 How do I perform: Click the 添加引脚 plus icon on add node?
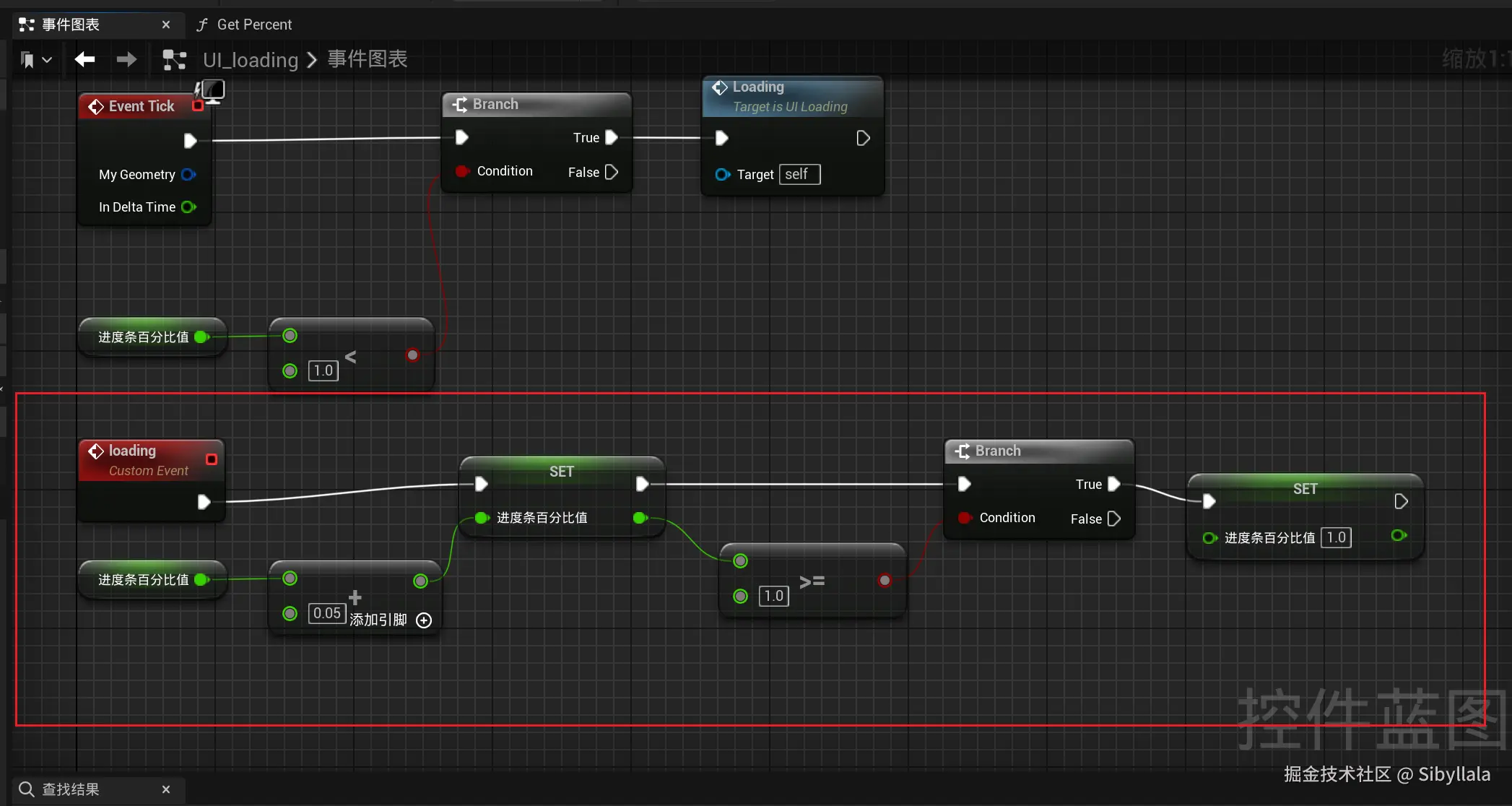[x=425, y=620]
